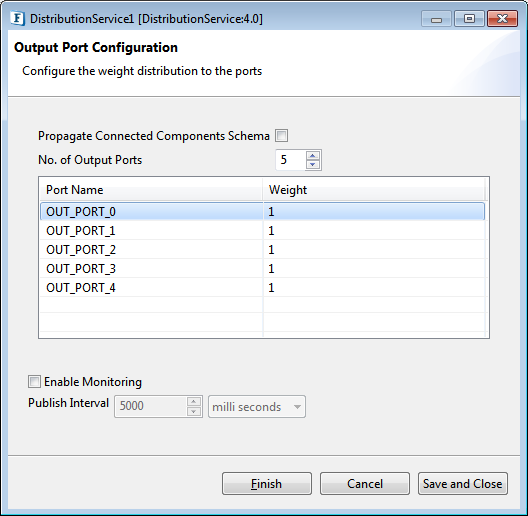Click the Finish button
The image size is (528, 516).
click(267, 484)
